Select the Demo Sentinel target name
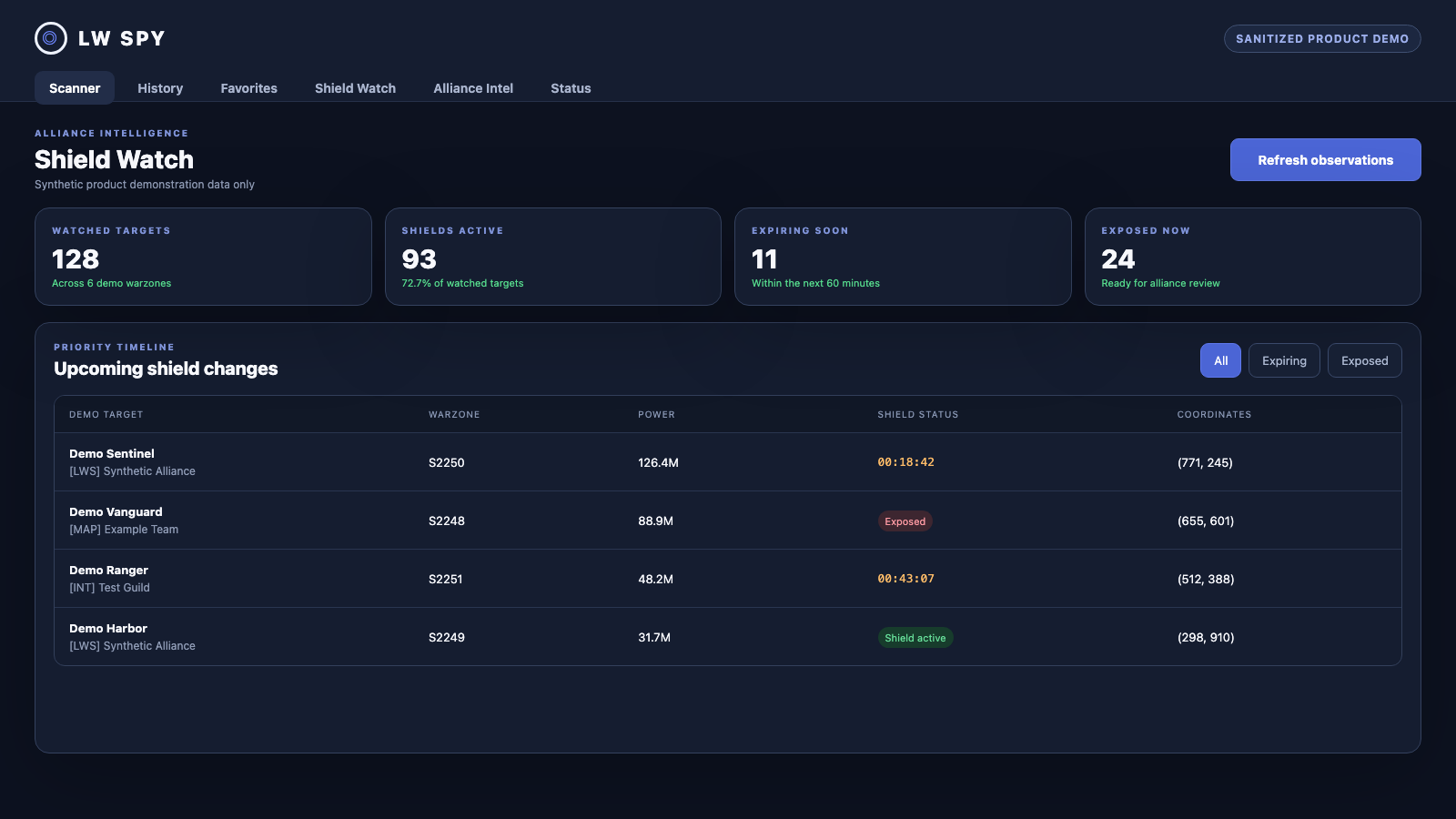1456x819 pixels. [x=112, y=453]
